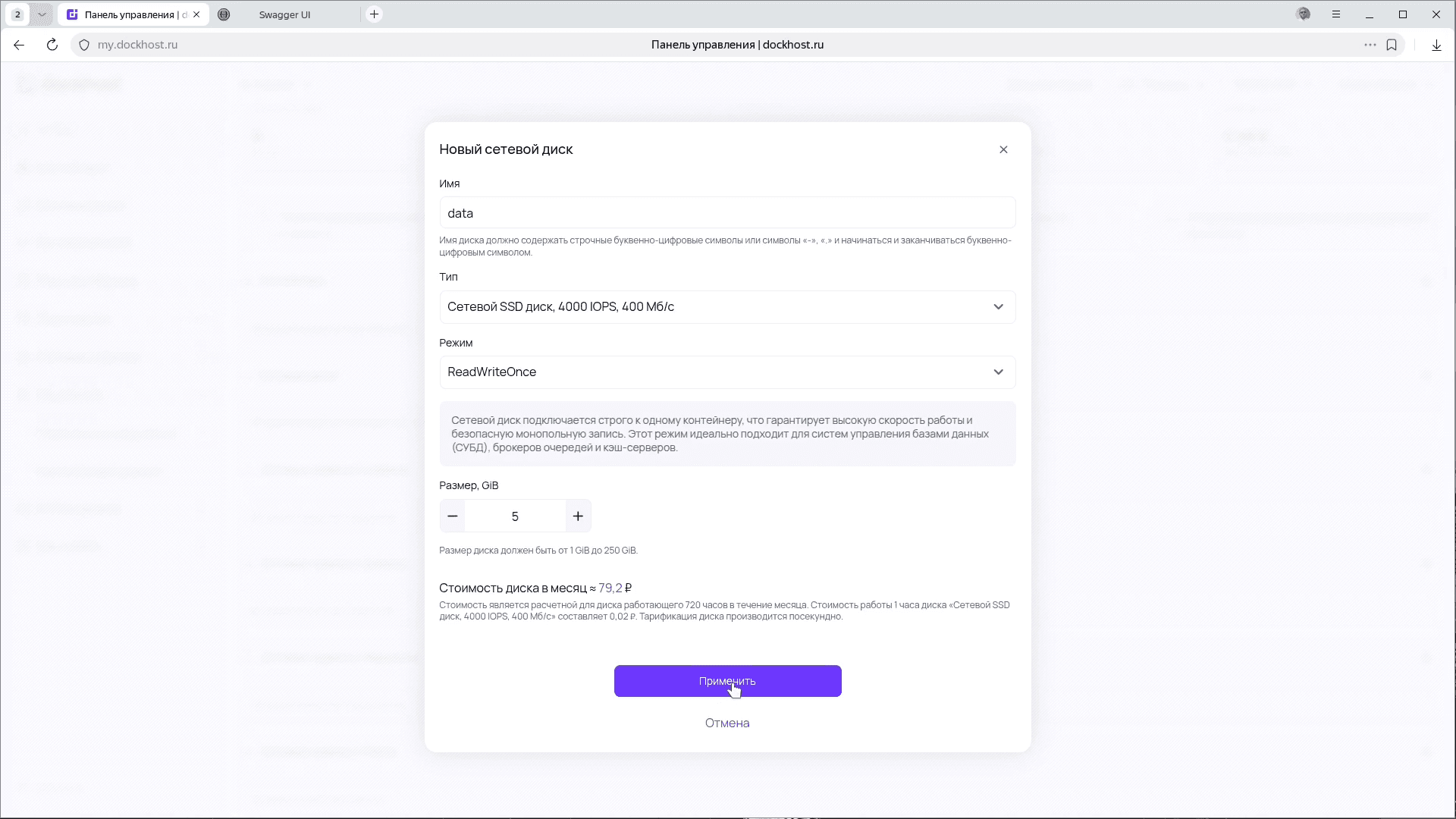Click the Отмена link

[727, 723]
